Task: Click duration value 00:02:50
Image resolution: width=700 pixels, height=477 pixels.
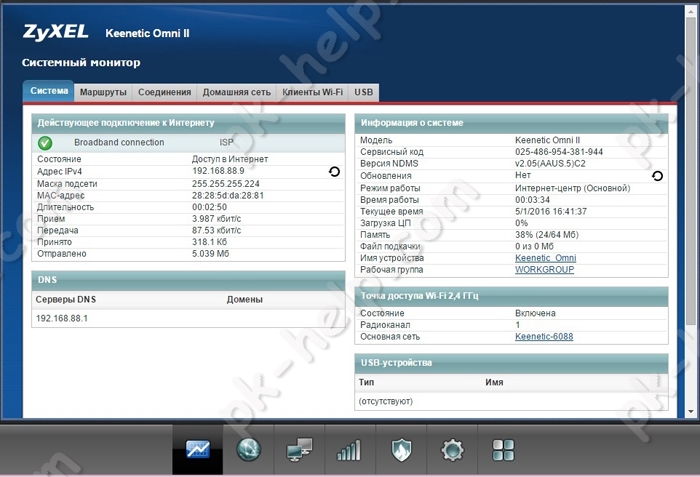Action: (x=209, y=207)
